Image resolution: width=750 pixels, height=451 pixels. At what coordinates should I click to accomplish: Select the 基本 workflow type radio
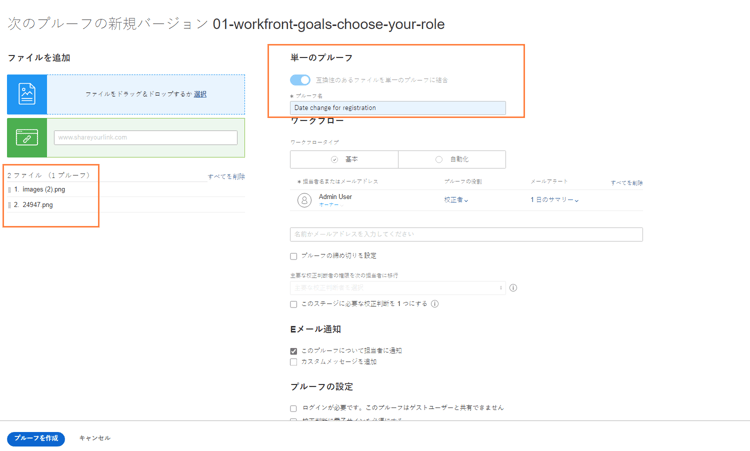pyautogui.click(x=334, y=159)
